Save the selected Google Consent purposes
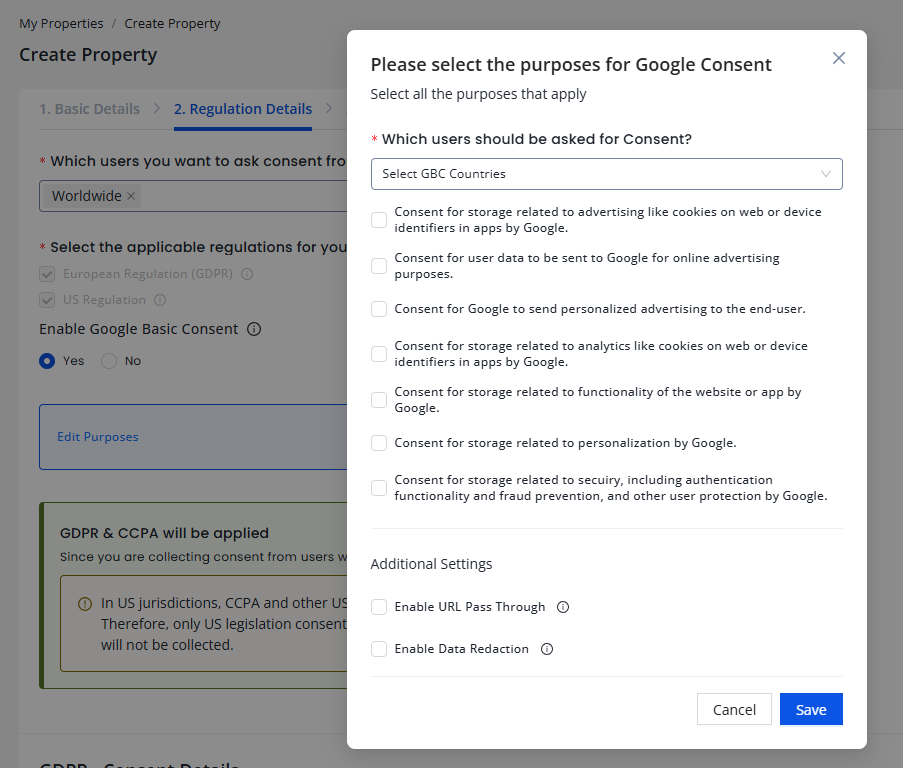This screenshot has height=768, width=903. click(x=810, y=708)
